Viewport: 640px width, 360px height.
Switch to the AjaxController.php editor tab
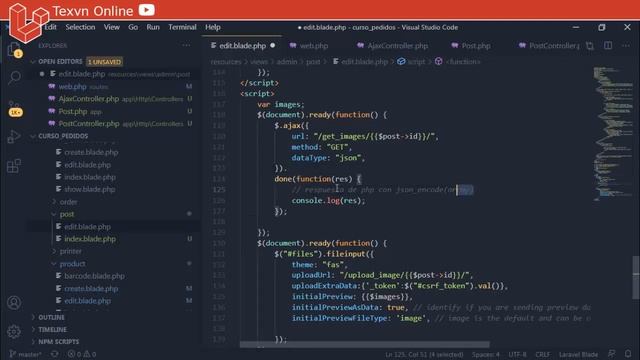pos(398,46)
